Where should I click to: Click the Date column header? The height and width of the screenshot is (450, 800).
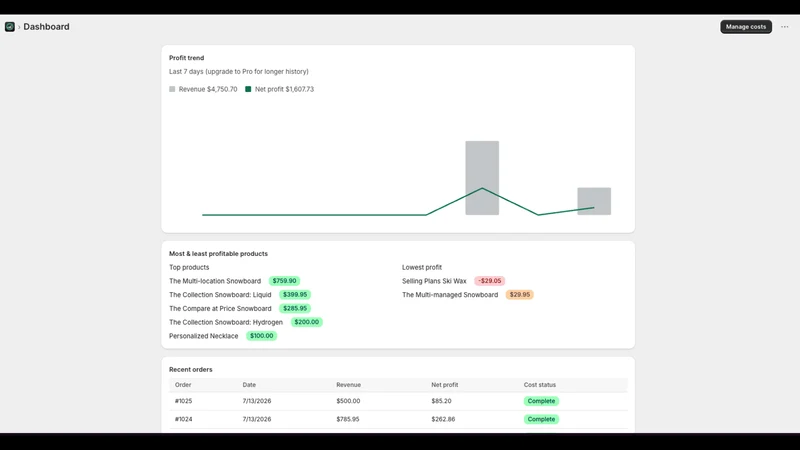[x=249, y=385]
